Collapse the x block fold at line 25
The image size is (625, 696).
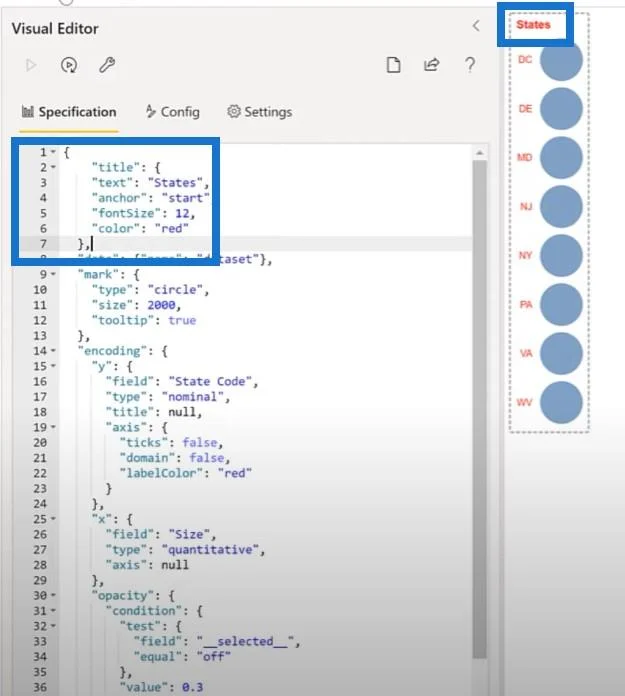(x=53, y=519)
